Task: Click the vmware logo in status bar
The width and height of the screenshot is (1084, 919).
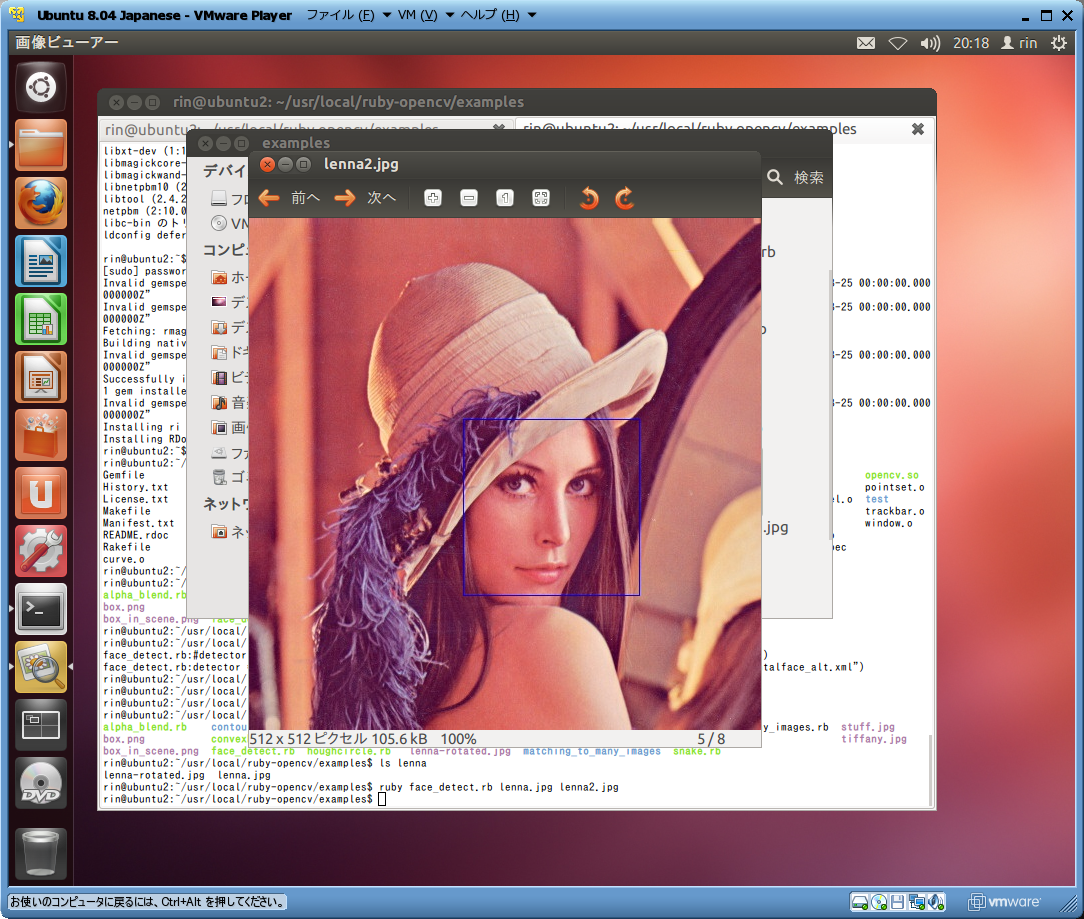Action: (x=1004, y=902)
